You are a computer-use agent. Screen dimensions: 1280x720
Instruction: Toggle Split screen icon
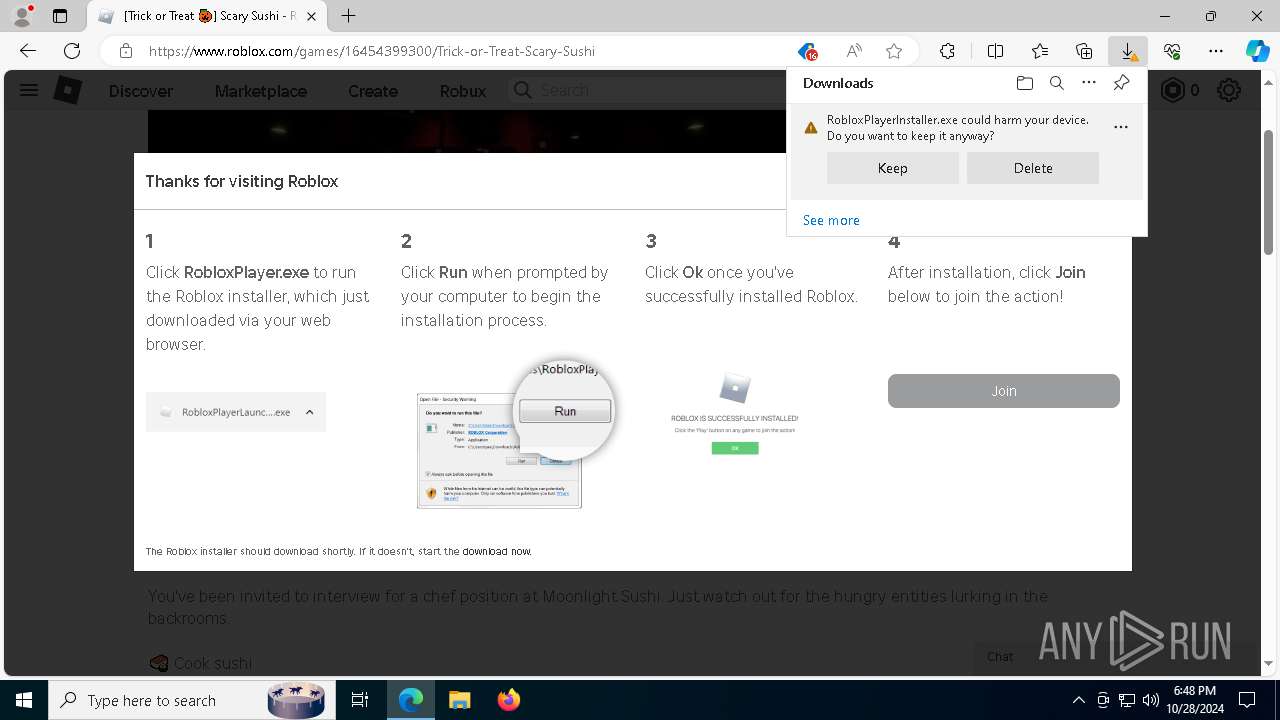[x=995, y=51]
